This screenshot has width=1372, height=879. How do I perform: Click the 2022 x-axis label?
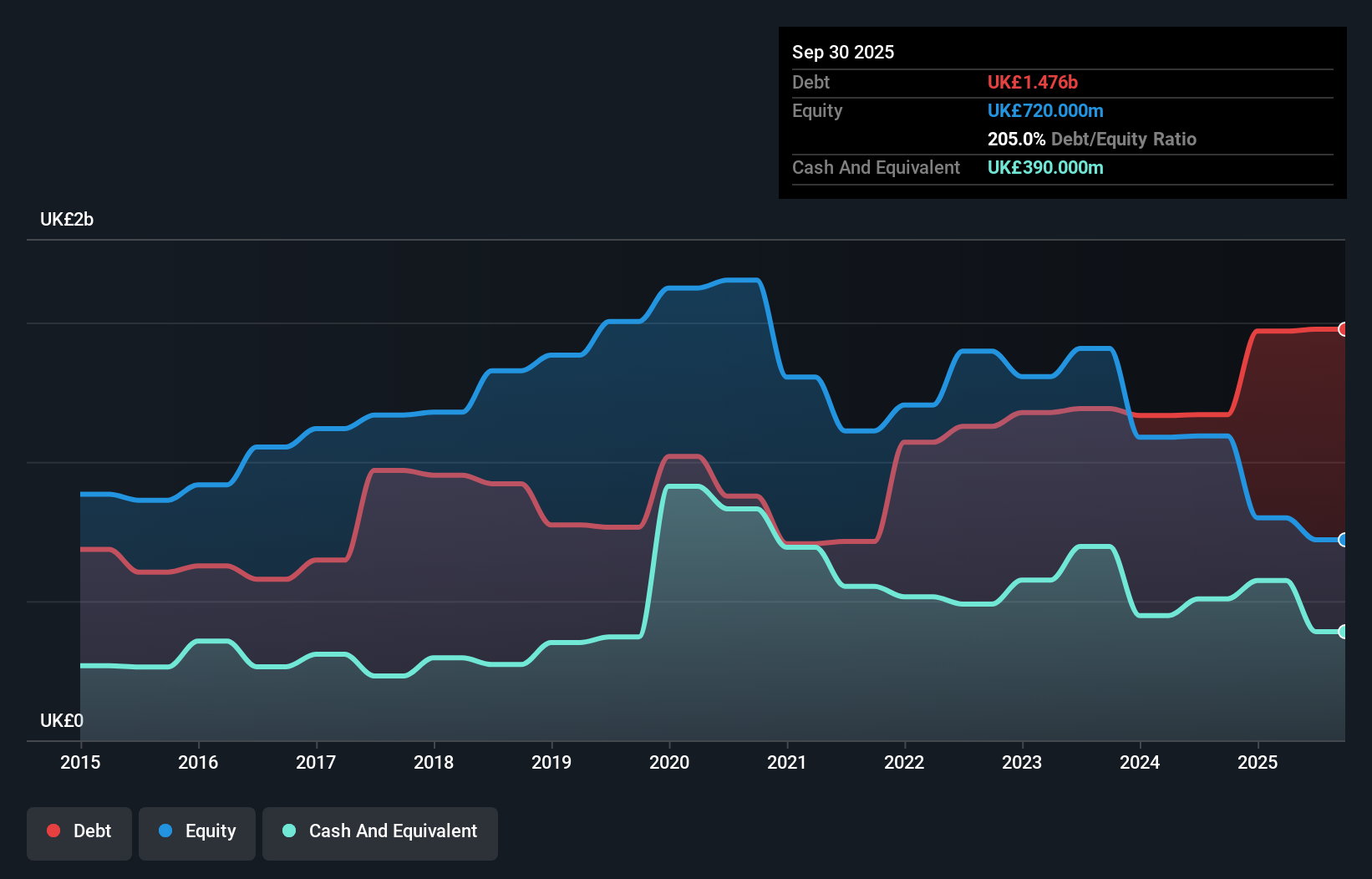(905, 762)
